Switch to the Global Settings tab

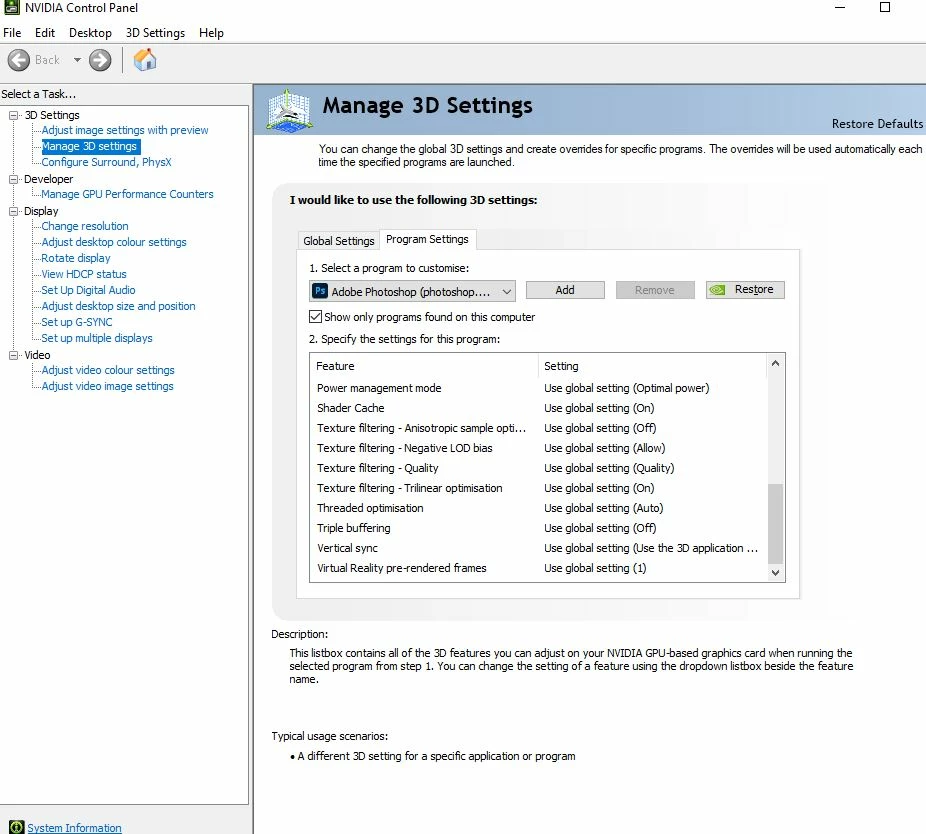pyautogui.click(x=338, y=241)
